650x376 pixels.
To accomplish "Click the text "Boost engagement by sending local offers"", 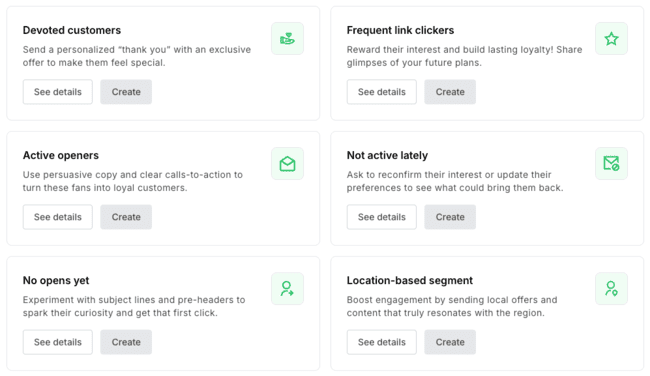I will 442,300.
